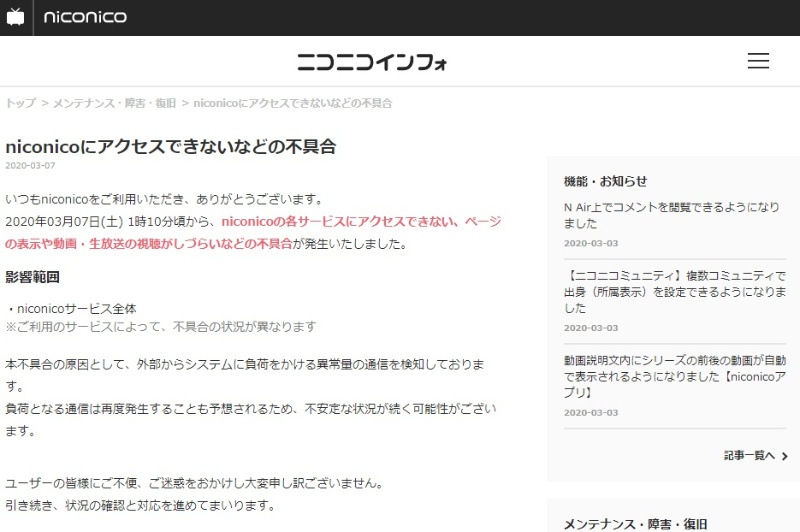
Task: Click the メンテナンス・障害・復旧 sidebar section heading
Action: pos(635,523)
